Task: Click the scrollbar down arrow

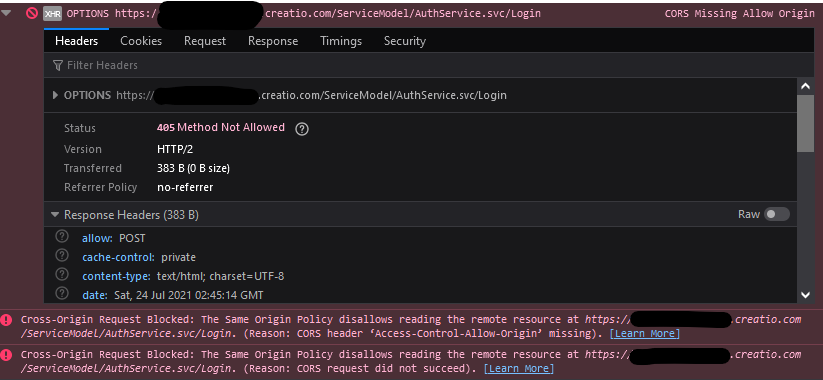Action: pyautogui.click(x=806, y=295)
